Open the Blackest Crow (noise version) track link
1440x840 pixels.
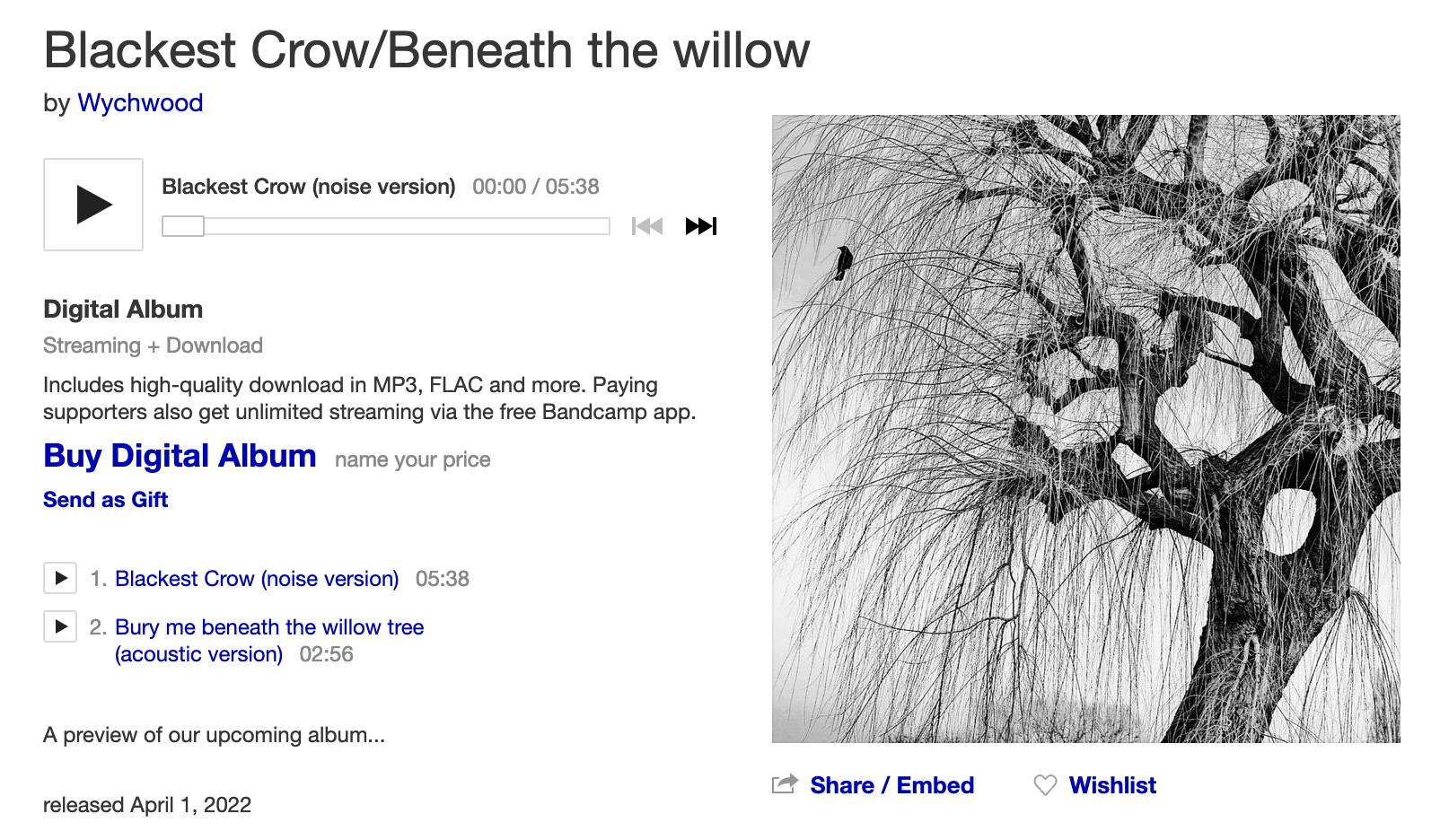point(257,579)
